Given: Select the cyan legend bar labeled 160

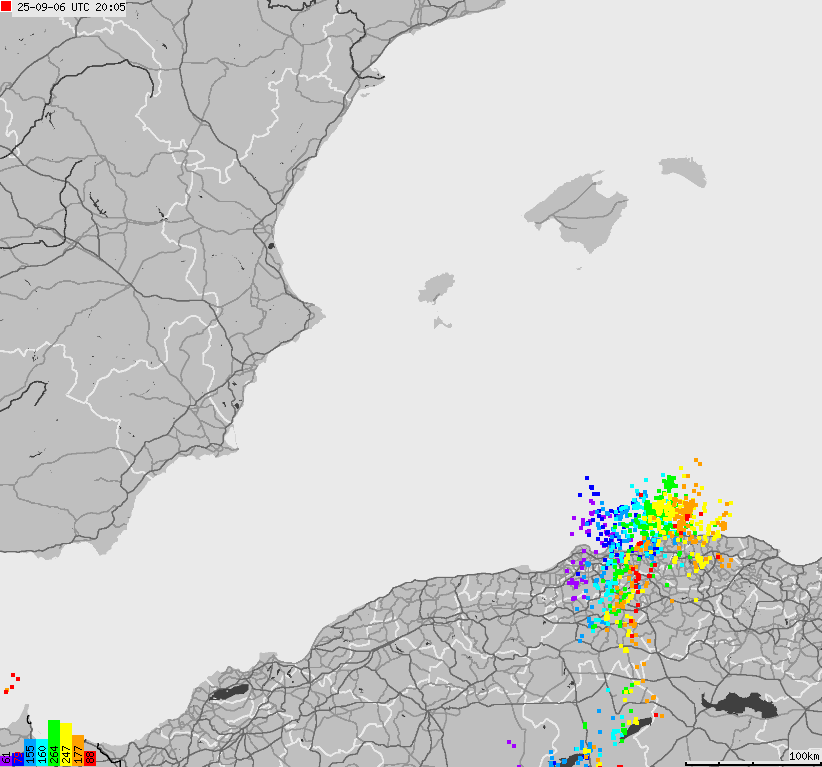Looking at the screenshot, I should (42, 752).
